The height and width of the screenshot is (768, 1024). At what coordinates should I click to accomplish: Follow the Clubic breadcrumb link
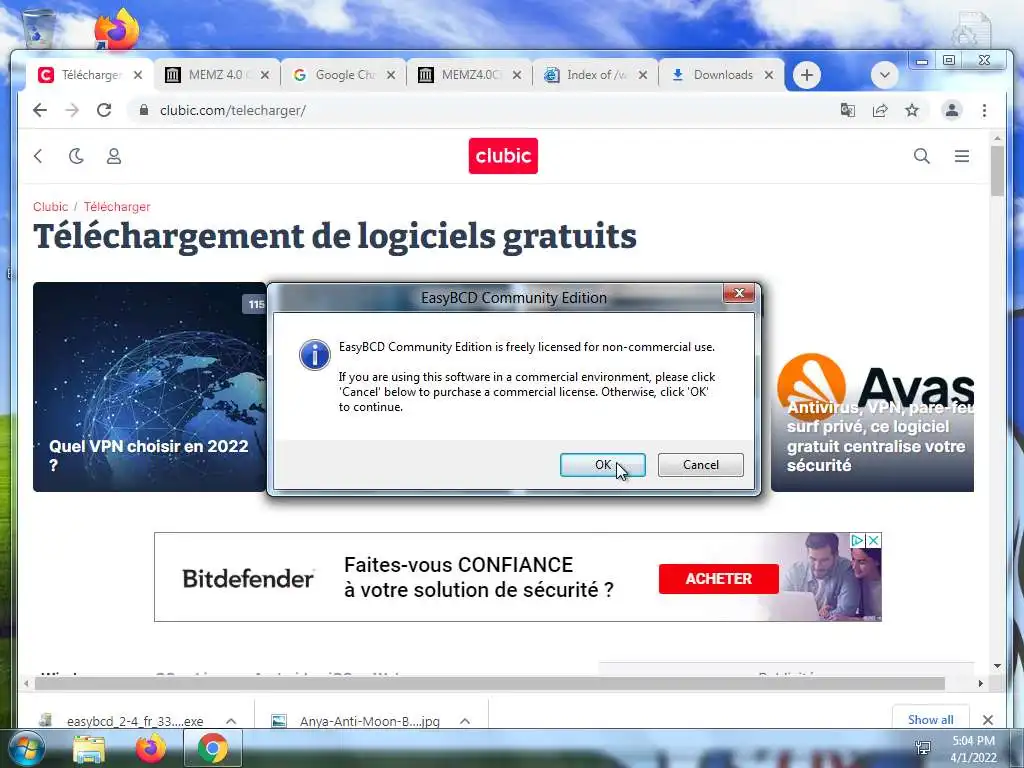[50, 207]
